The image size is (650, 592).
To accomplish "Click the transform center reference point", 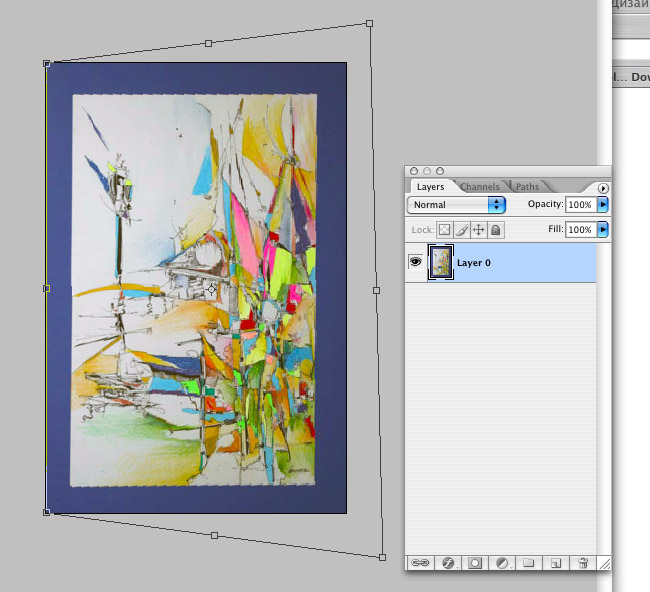I will [211, 289].
